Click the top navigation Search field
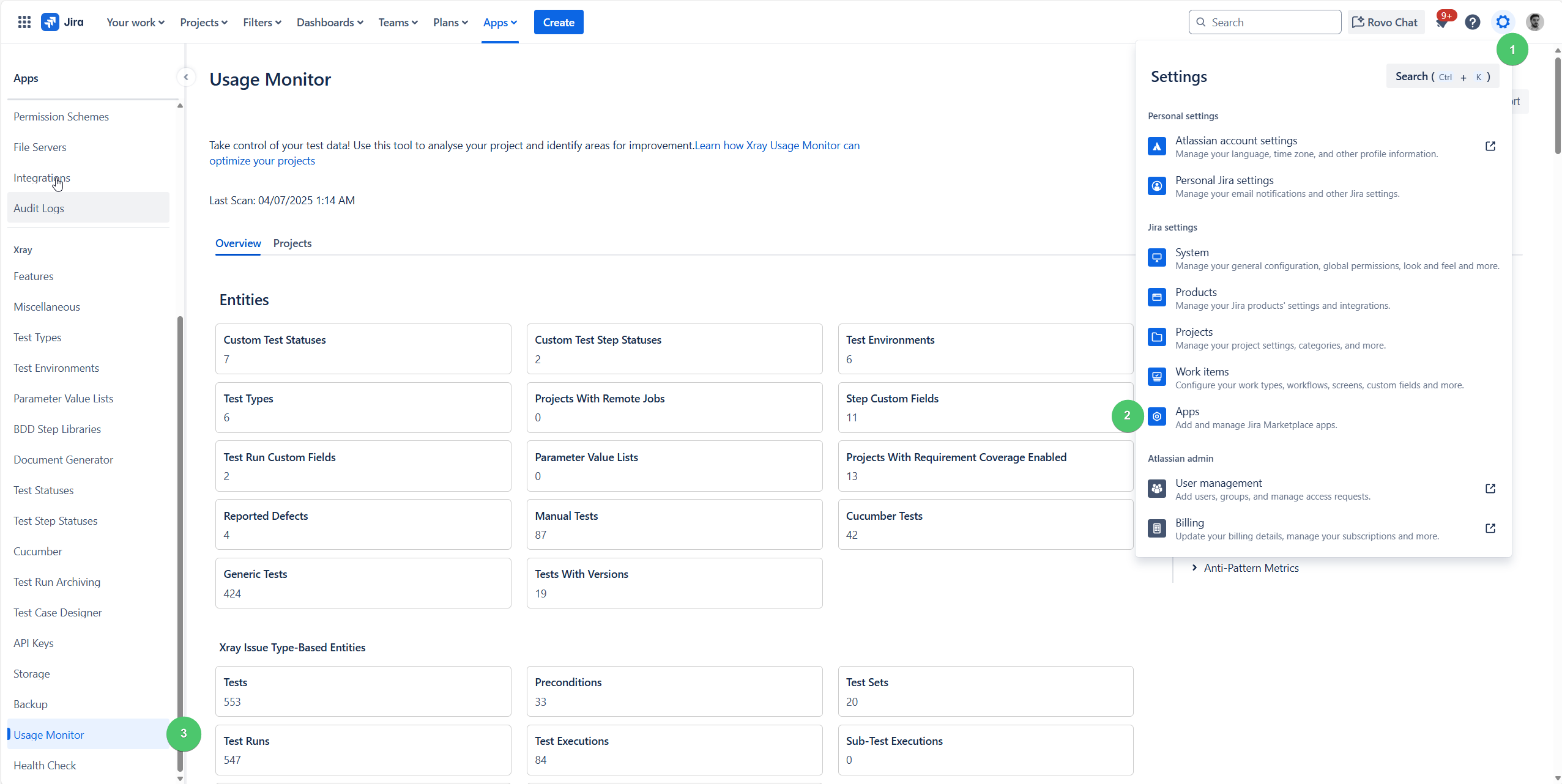The image size is (1562, 784). (1265, 23)
